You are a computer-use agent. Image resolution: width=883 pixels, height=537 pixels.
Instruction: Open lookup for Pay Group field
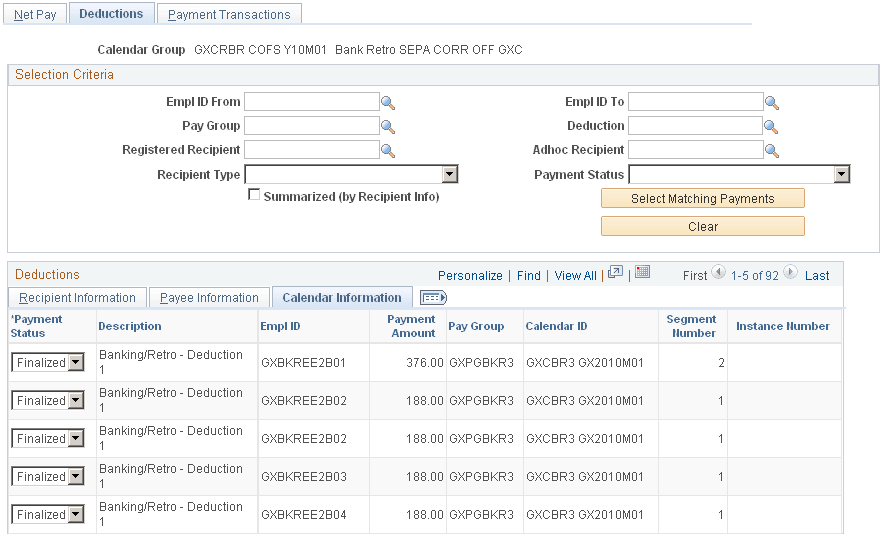coord(388,127)
